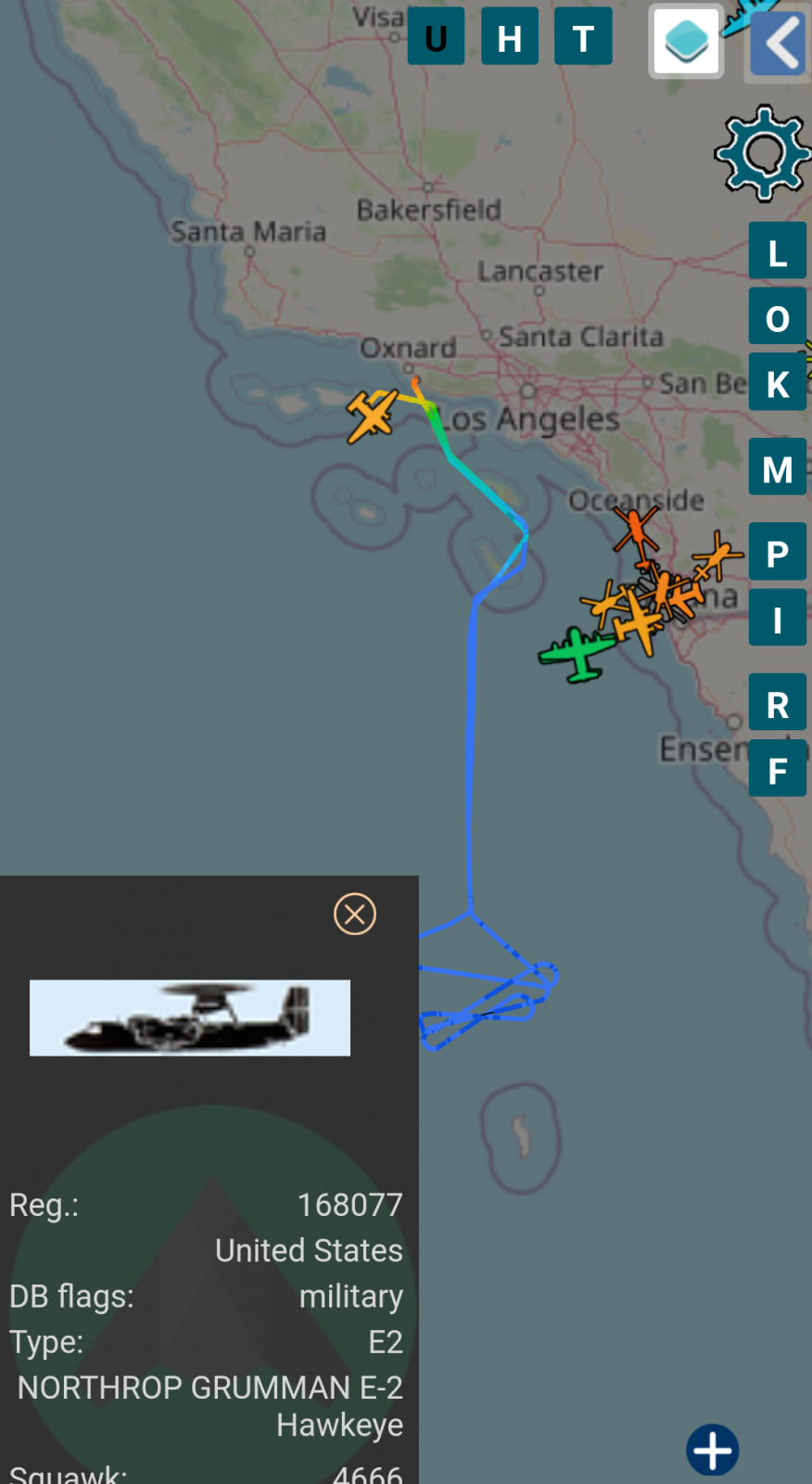Screen dimensions: 812x1484
Task: Click the green four-engine aircraft icon
Action: point(577,653)
